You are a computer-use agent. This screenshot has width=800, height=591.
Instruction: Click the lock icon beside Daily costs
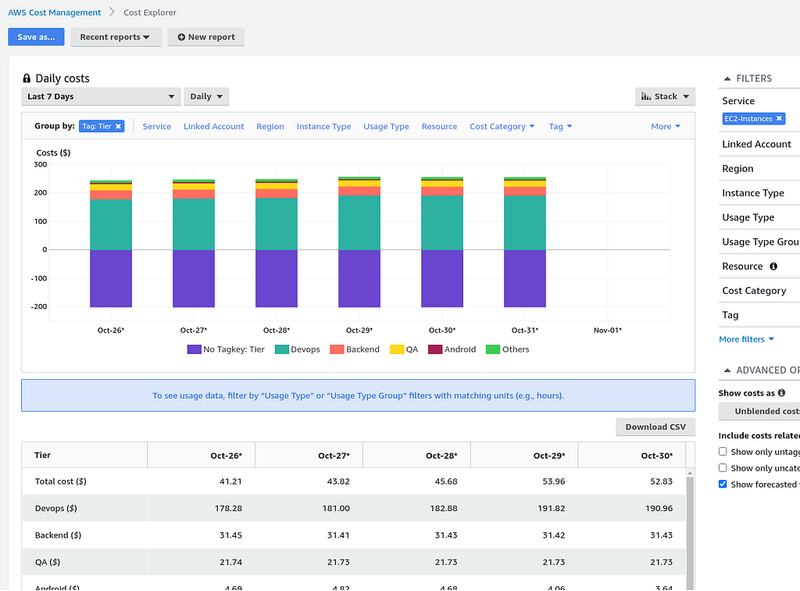(27, 78)
